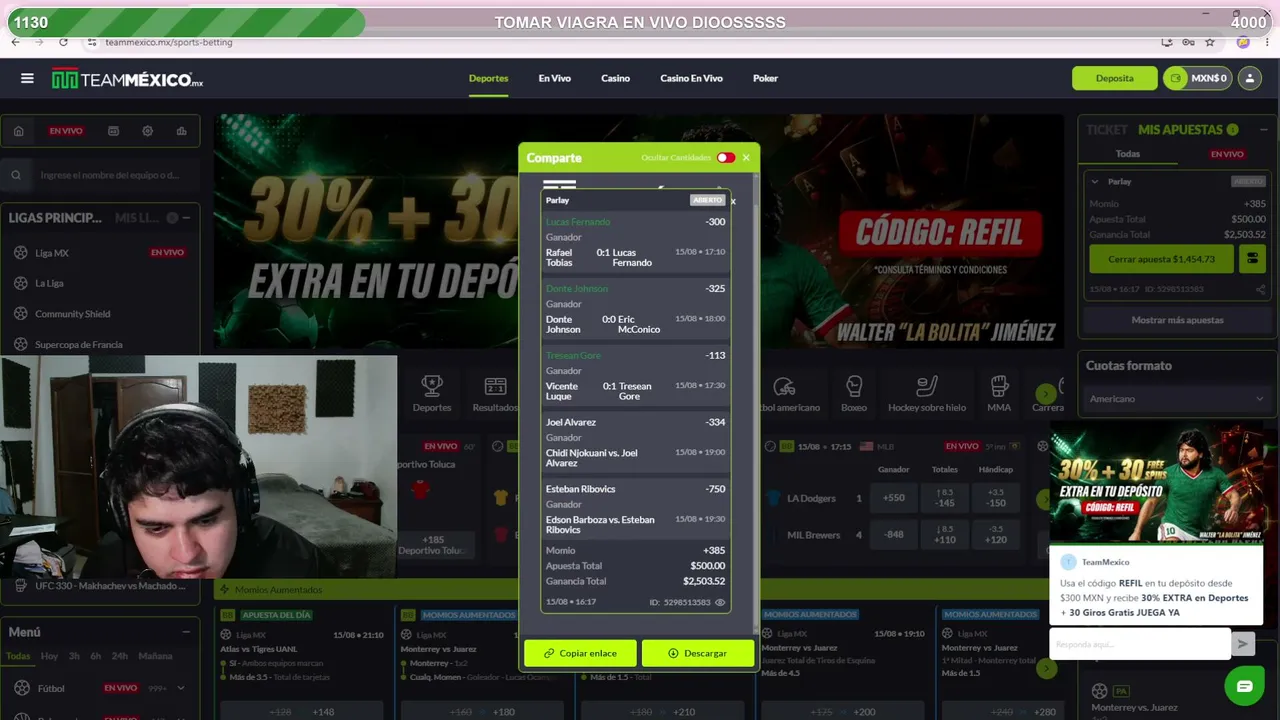Open cash-out settings toggle icon beside Cerrar apuesta

coord(1252,259)
